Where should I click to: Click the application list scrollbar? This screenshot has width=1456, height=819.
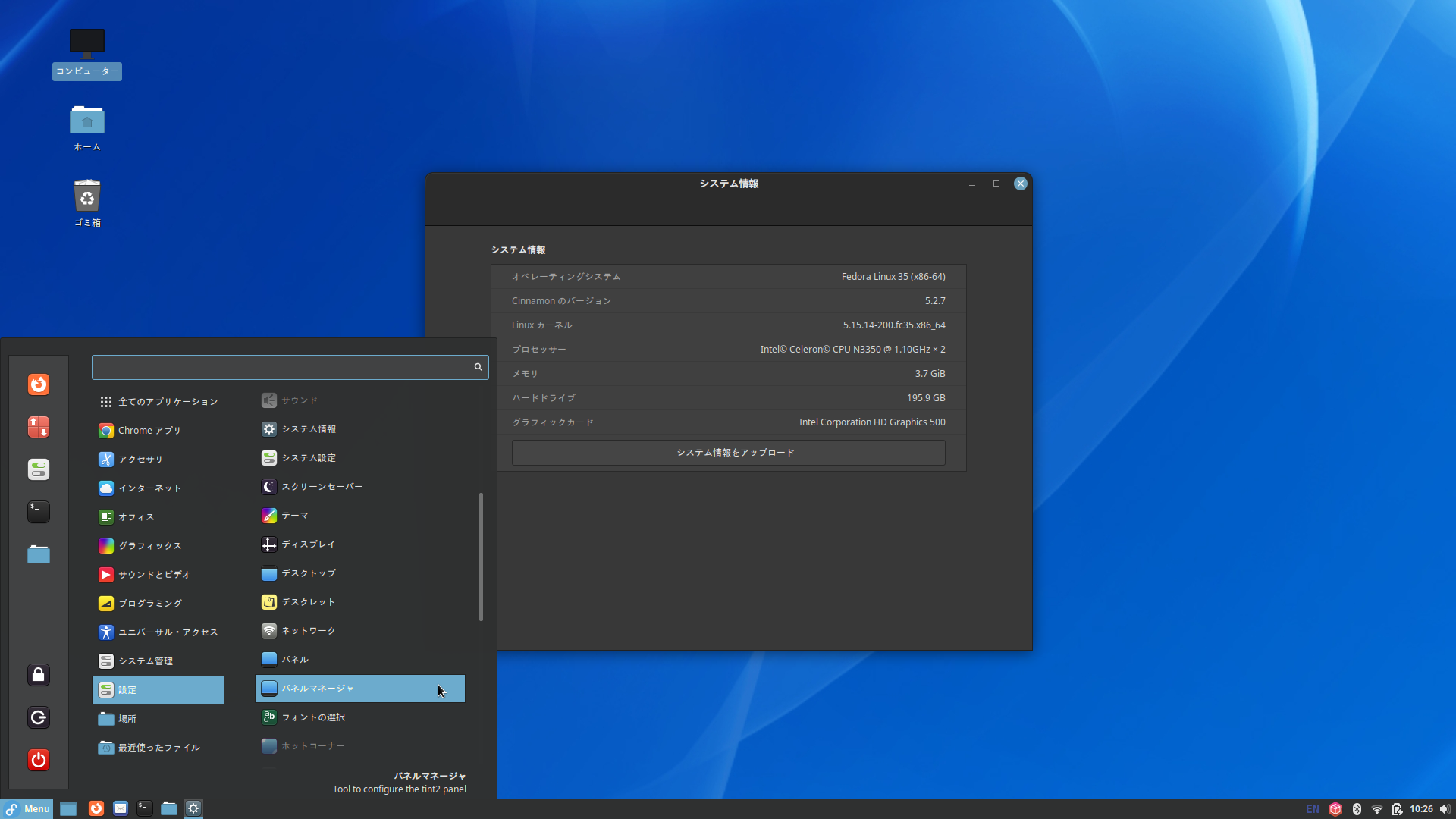point(481,557)
